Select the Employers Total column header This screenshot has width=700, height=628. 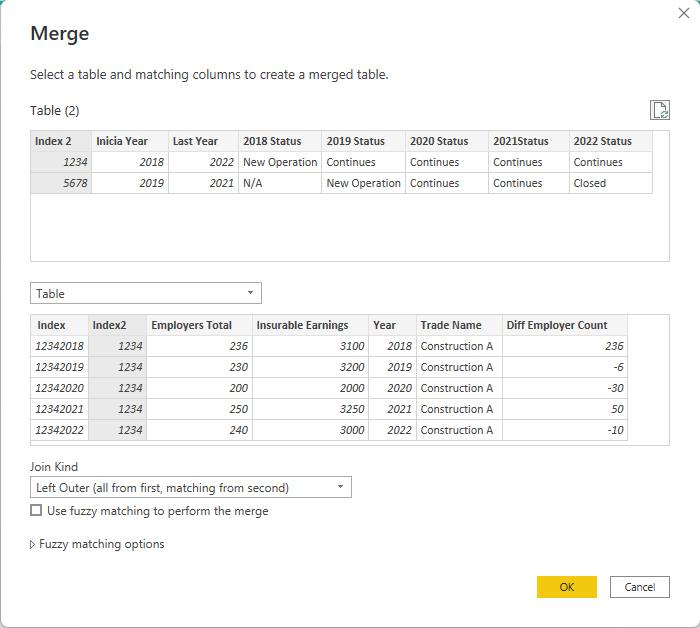(x=200, y=325)
